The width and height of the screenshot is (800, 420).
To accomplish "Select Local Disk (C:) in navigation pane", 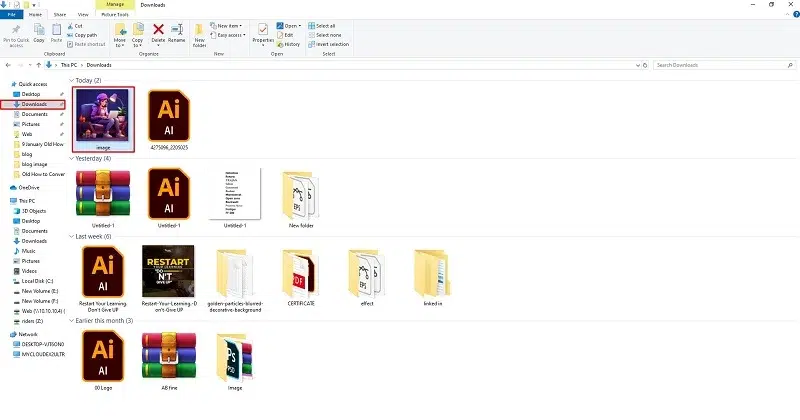I will tap(33, 281).
